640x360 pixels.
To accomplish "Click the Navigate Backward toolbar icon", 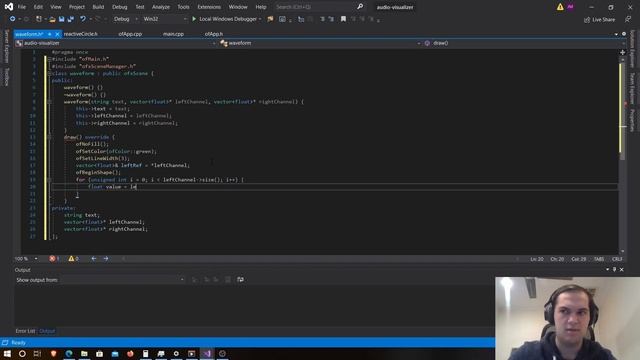I will (12, 19).
